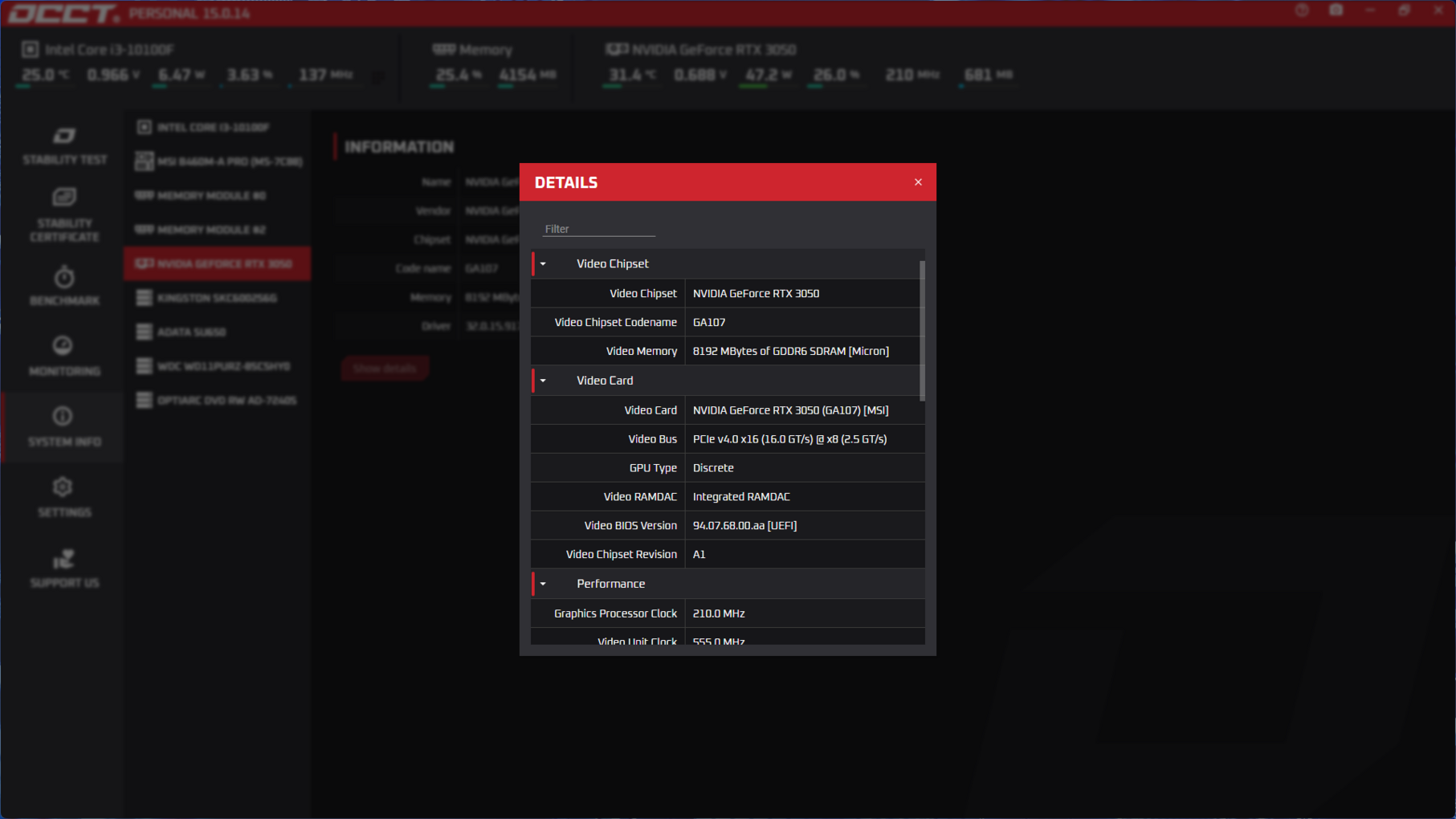
Task: Click the Video Memory label
Action: pos(641,351)
